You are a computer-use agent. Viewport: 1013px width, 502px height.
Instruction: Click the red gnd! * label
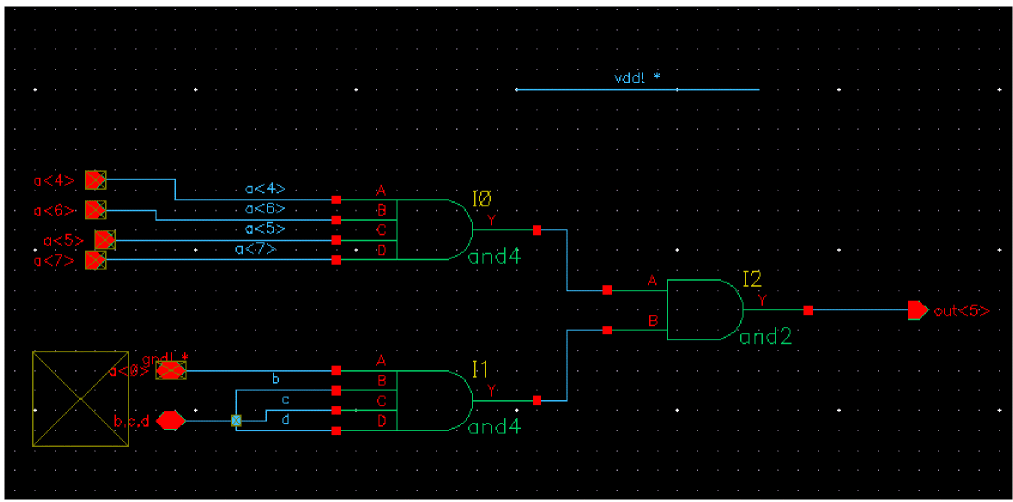165,357
